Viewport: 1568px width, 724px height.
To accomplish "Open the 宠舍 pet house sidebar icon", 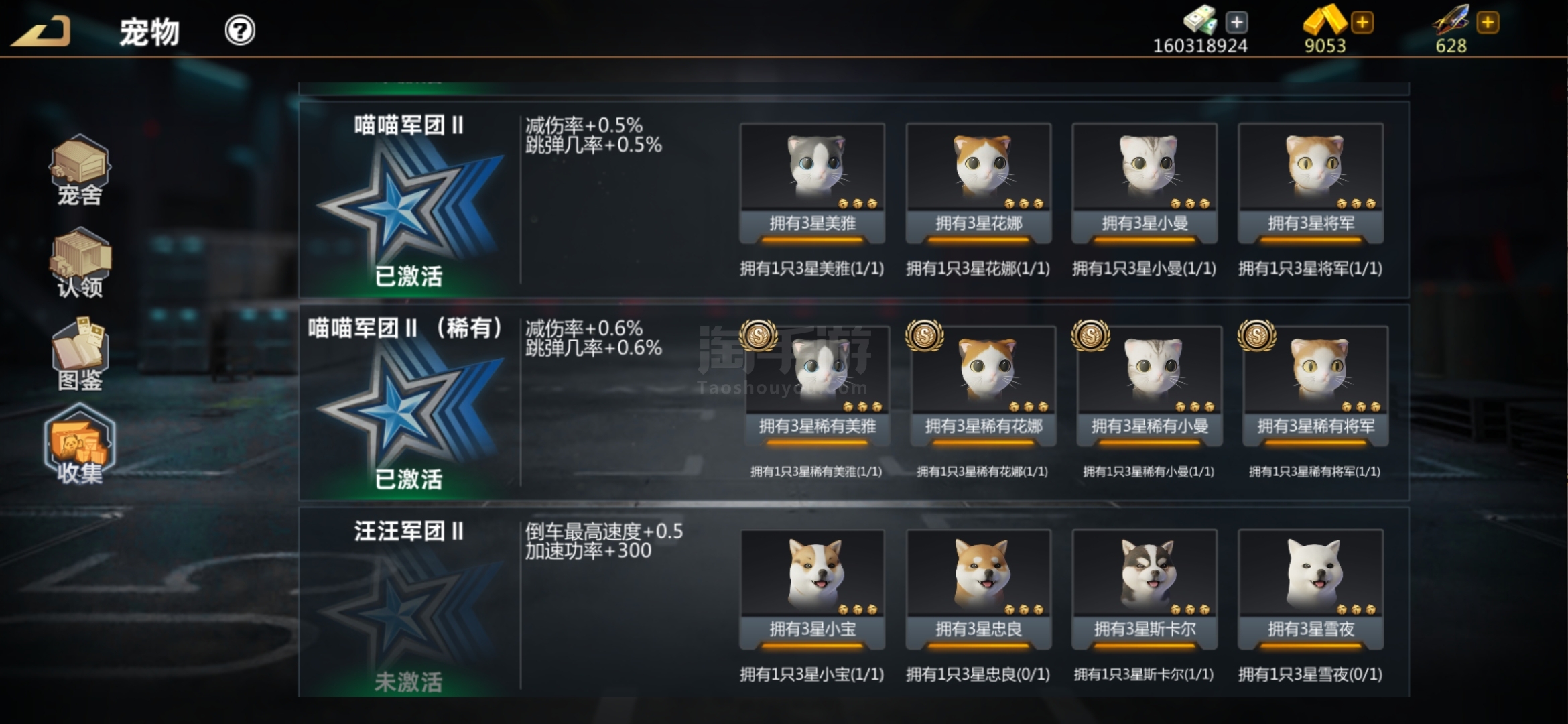I will coord(80,170).
